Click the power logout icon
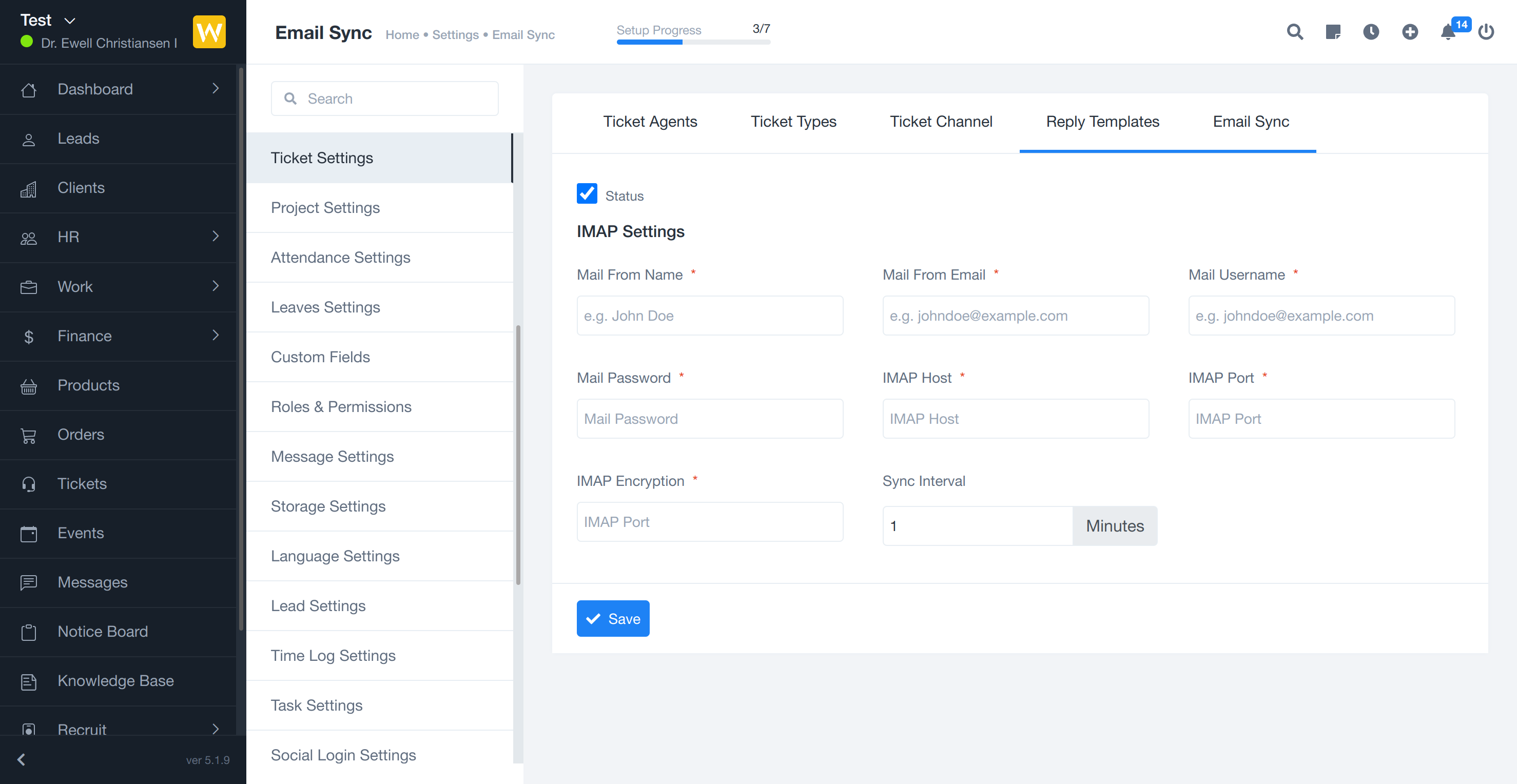The height and width of the screenshot is (784, 1517). pos(1486,32)
